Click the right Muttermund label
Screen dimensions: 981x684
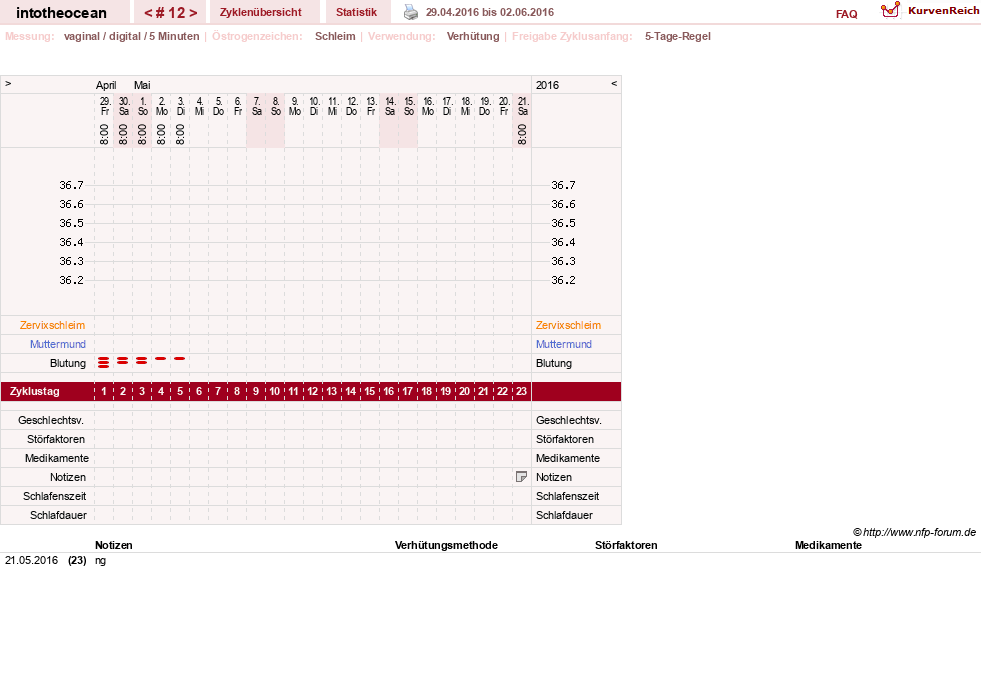click(564, 344)
